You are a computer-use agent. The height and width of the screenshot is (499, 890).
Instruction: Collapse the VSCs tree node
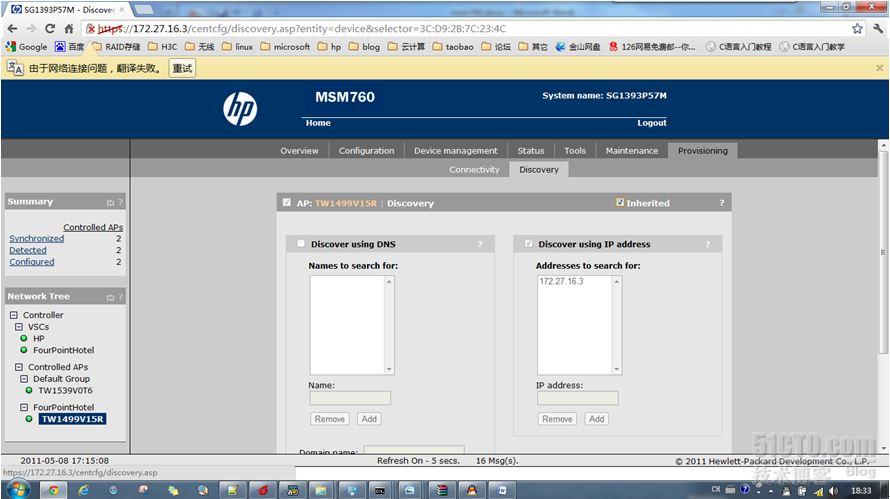(x=19, y=326)
